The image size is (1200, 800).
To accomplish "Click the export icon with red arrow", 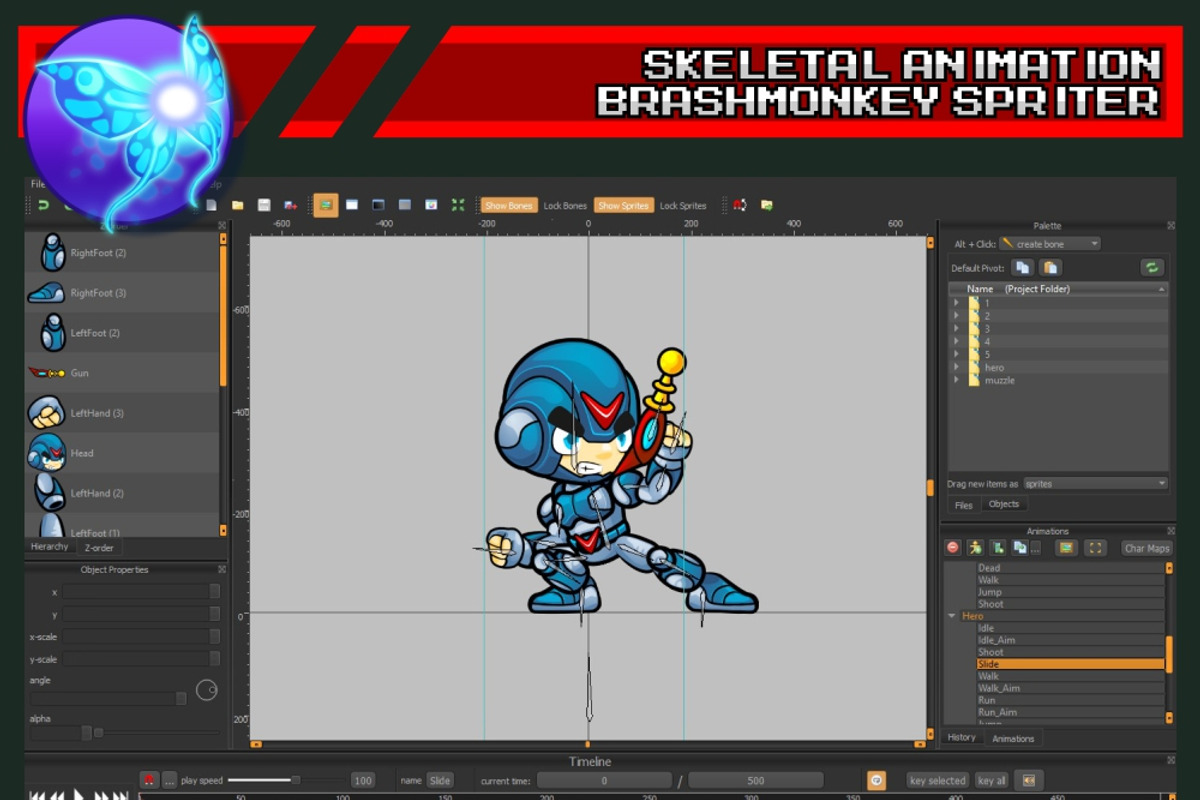I will click(290, 205).
